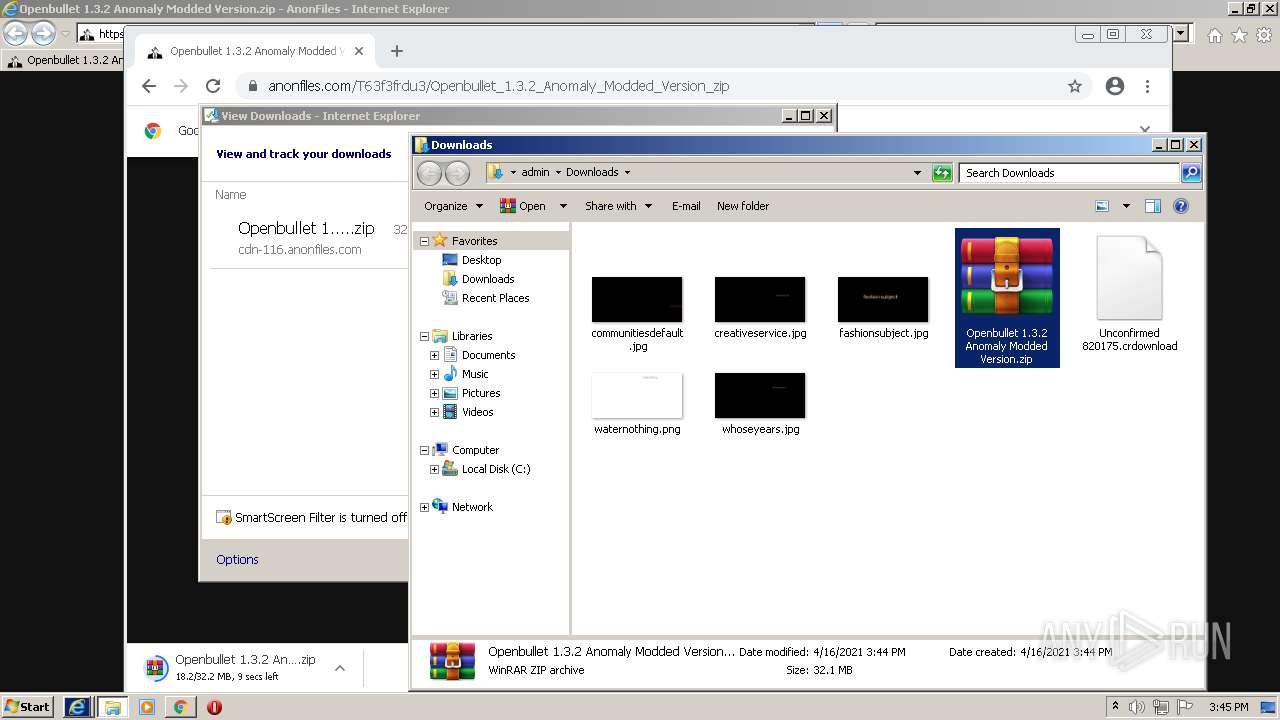This screenshot has height=720, width=1280.
Task: Open Explorer help question mark icon
Action: [x=1181, y=206]
